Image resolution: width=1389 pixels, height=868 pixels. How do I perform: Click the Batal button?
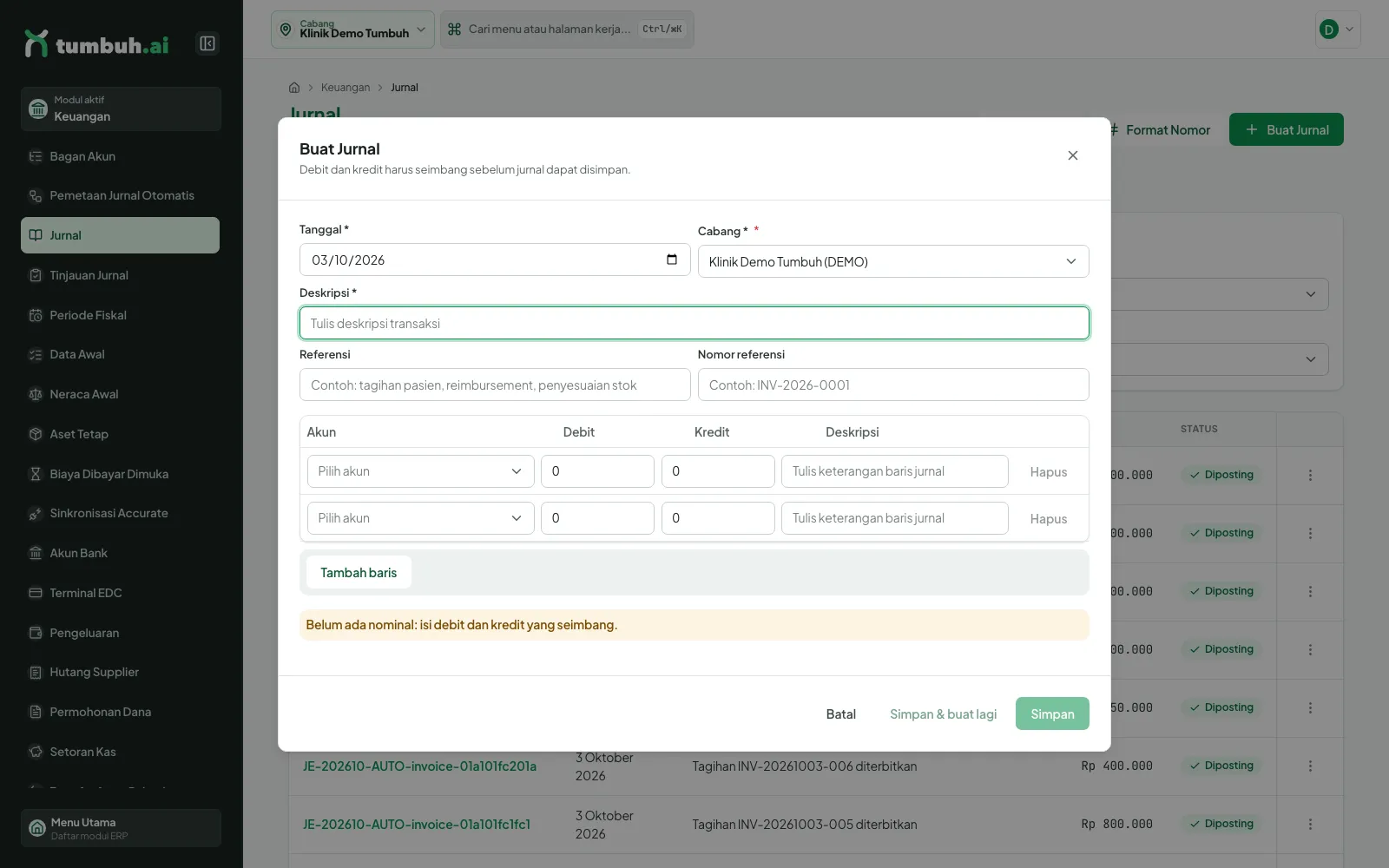[840, 713]
